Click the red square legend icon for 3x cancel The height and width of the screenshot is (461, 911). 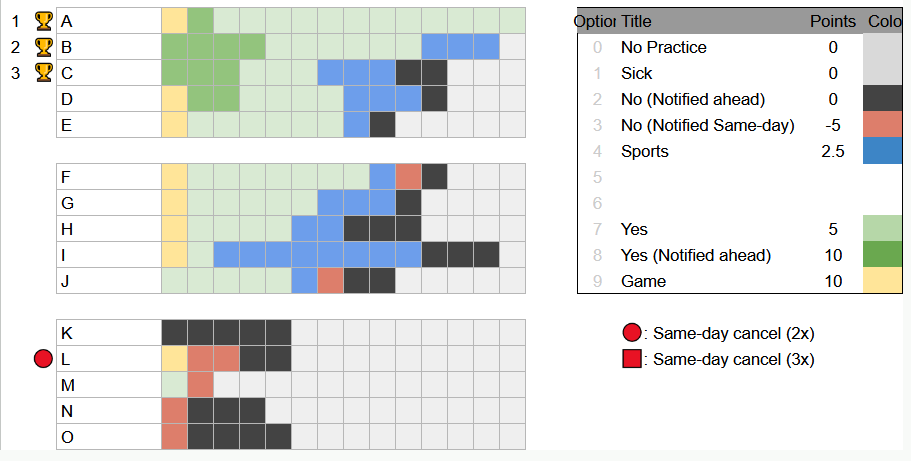[632, 359]
